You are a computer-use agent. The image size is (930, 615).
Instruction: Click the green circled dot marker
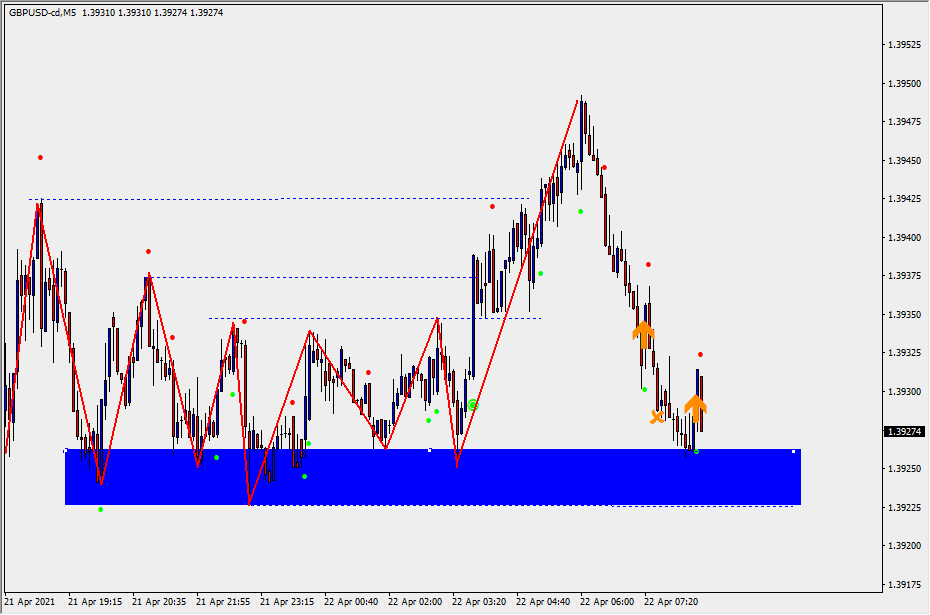[473, 405]
